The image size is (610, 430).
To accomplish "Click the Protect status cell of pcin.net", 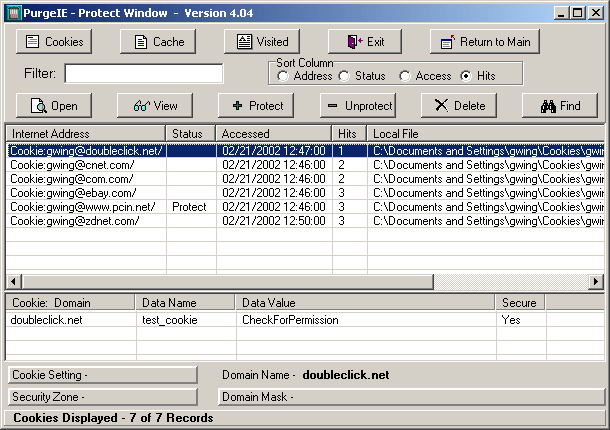I will point(191,207).
